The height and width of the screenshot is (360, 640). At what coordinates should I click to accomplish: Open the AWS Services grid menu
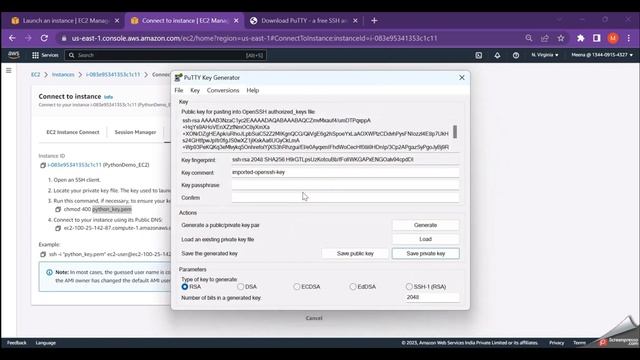click(45, 55)
